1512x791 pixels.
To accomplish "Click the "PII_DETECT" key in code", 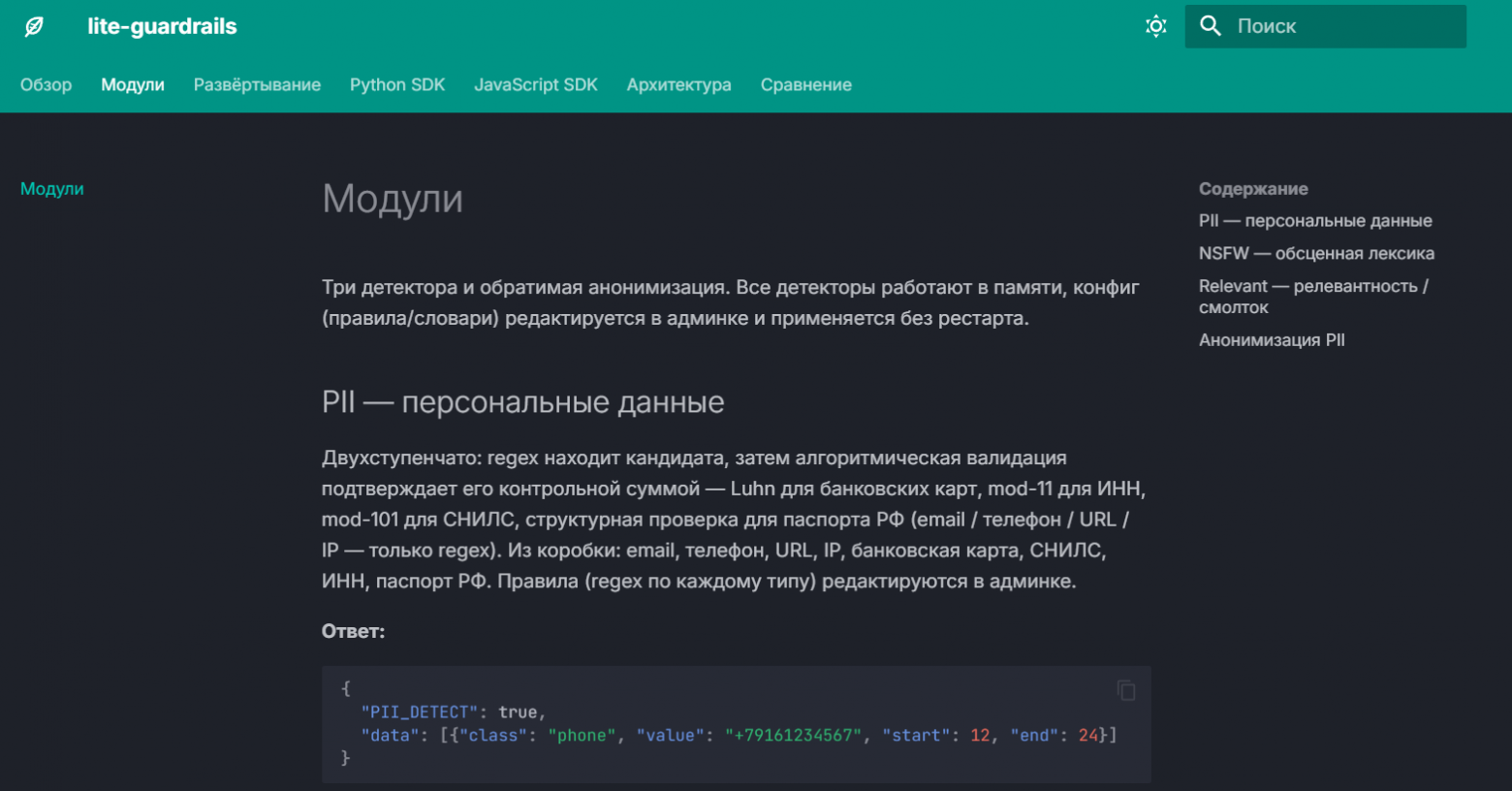I will [420, 712].
